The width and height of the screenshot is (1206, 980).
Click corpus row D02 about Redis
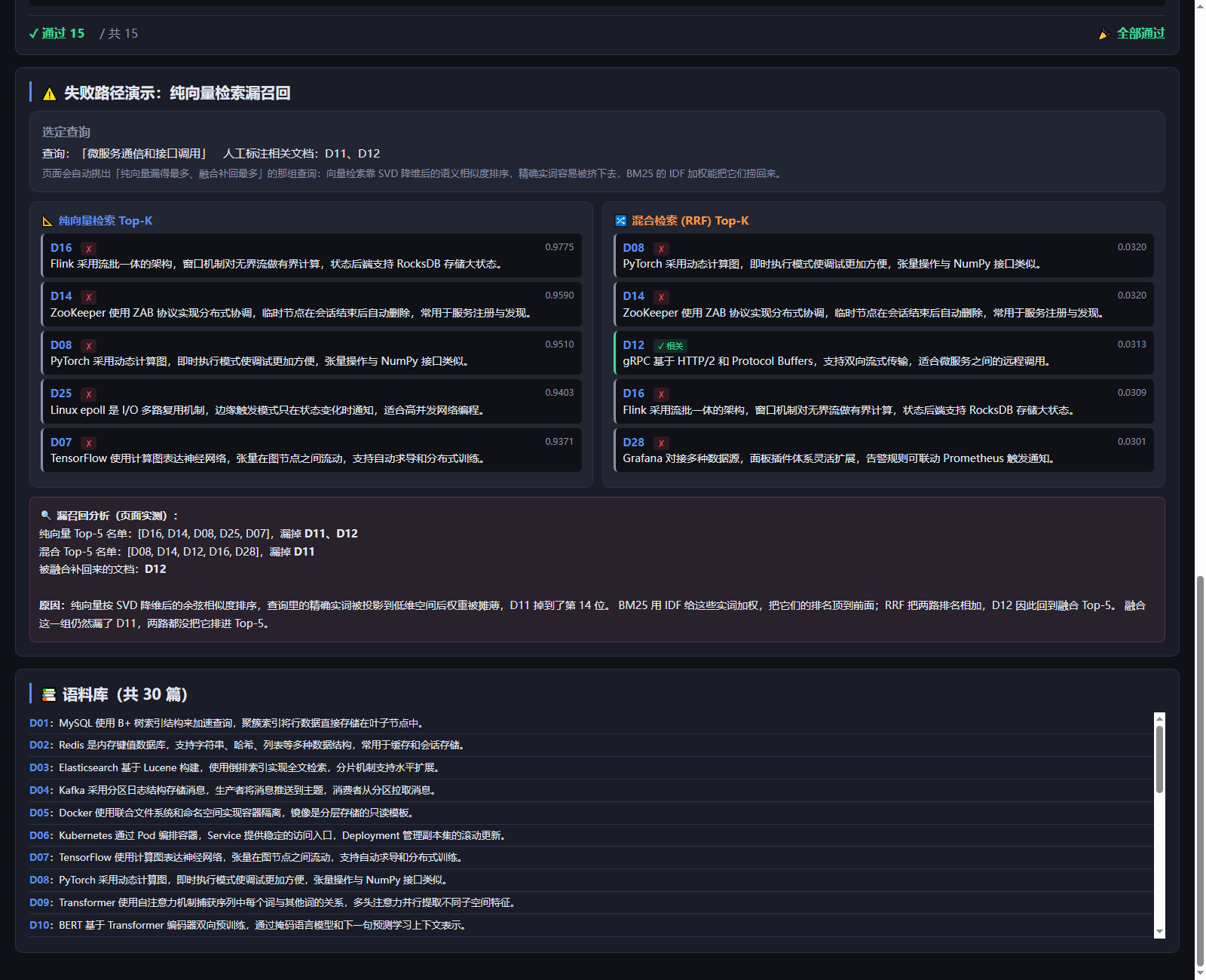coord(591,746)
